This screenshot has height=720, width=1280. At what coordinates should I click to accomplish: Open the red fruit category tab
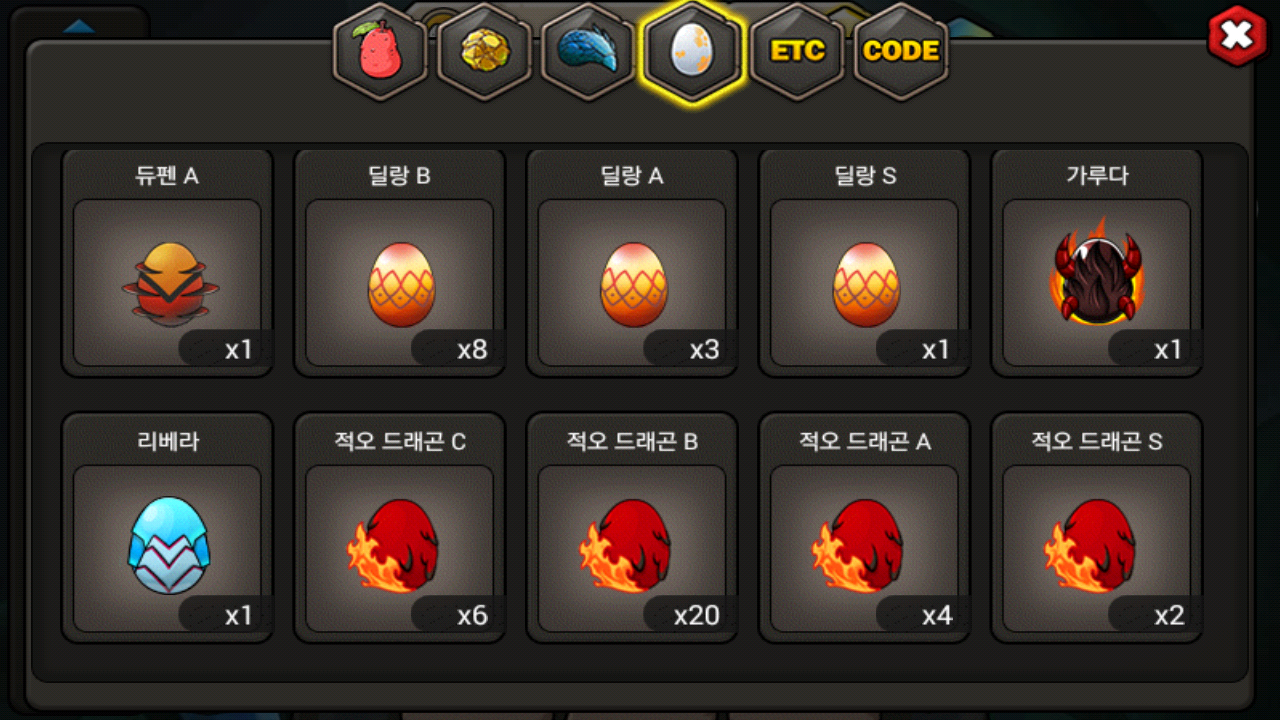click(x=381, y=51)
